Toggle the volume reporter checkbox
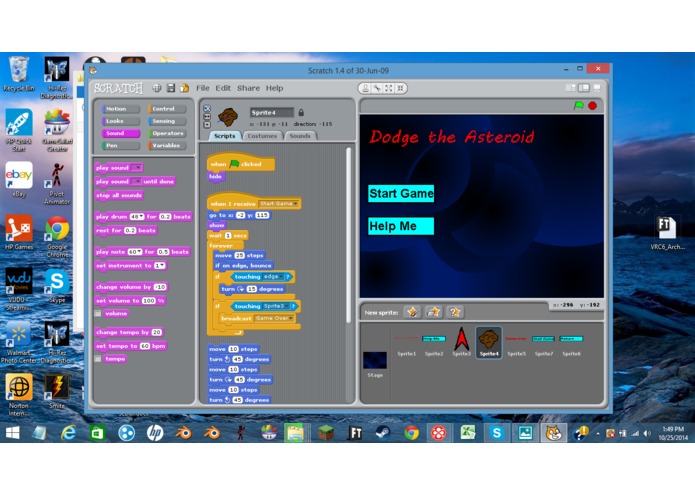 point(98,313)
